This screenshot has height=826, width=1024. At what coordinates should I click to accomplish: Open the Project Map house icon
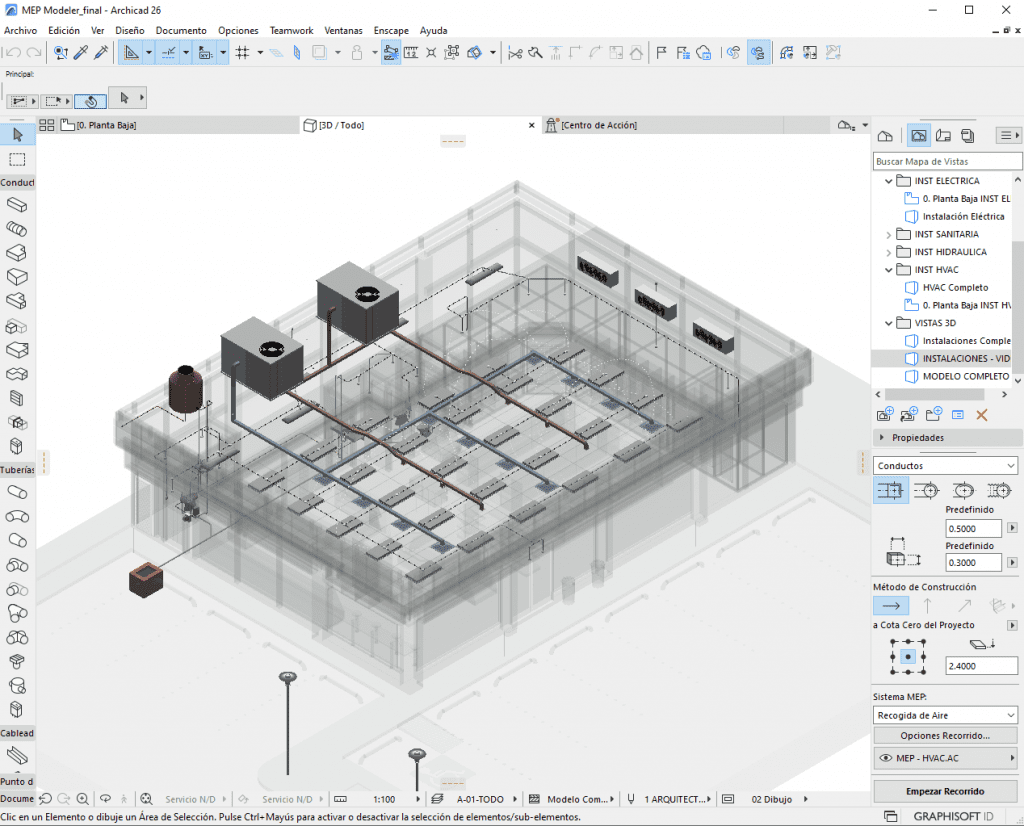tap(885, 136)
